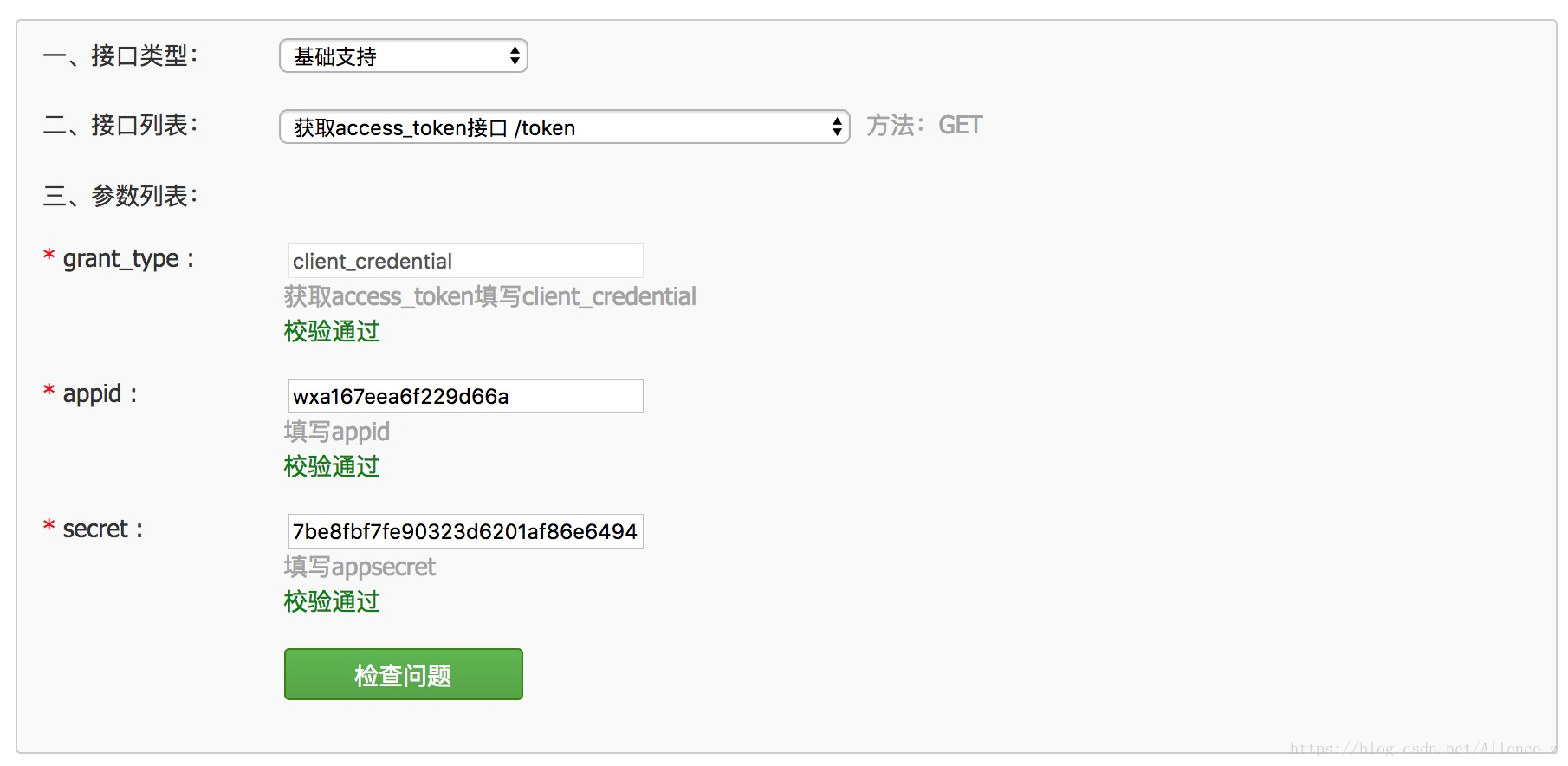Click the grant_type field label
The image size is (1568, 766).
point(128,259)
